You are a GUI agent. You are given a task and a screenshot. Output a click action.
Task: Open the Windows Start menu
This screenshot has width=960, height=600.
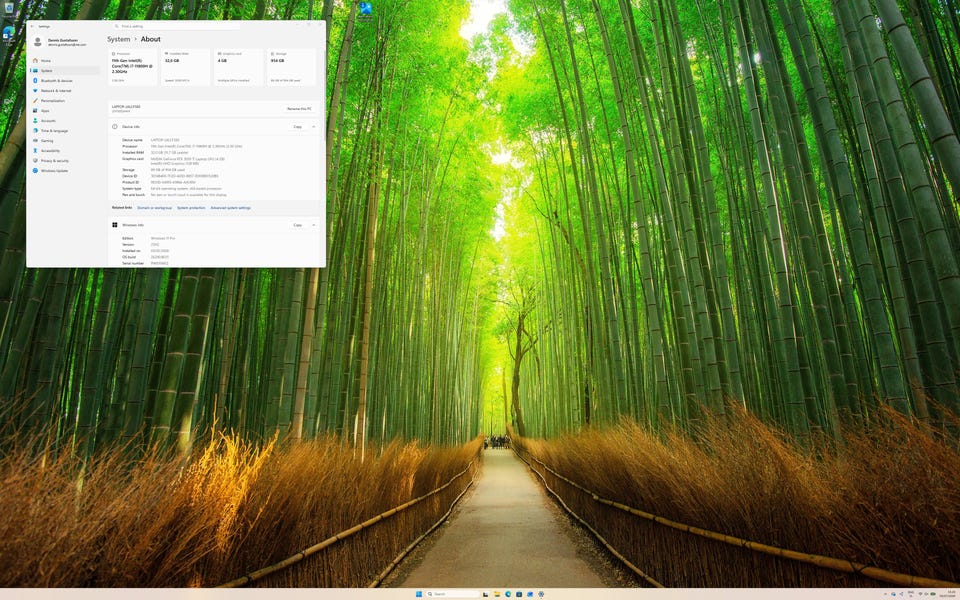point(419,594)
